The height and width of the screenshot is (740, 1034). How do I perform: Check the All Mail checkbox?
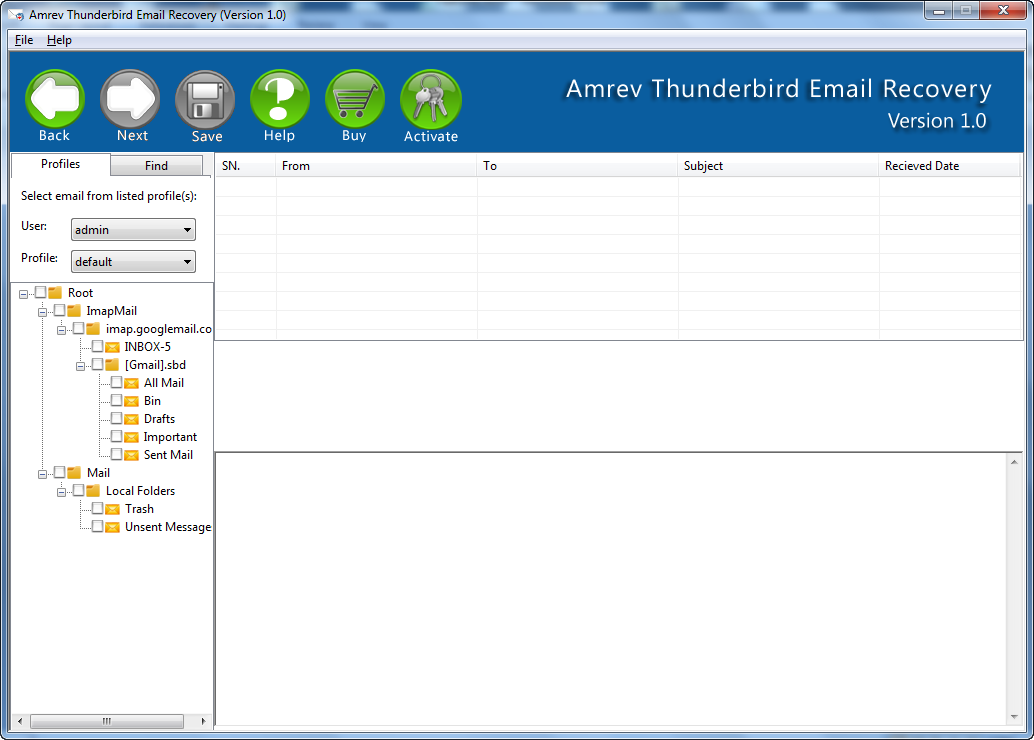pyautogui.click(x=117, y=382)
